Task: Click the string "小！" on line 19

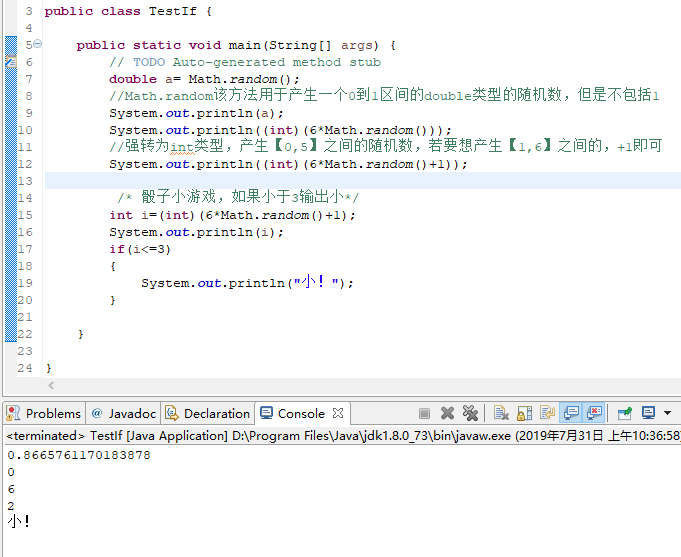Action: pos(316,283)
